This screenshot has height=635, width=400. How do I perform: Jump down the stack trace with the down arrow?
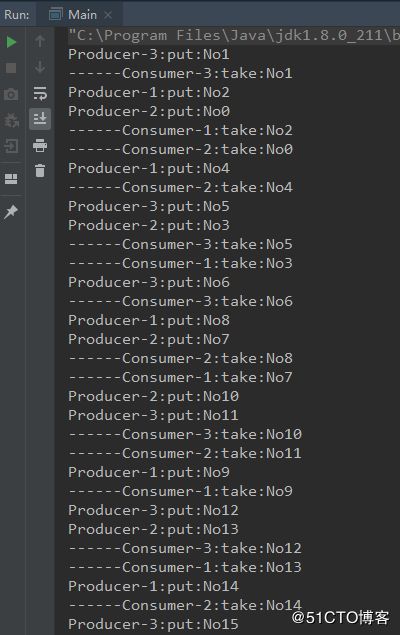pyautogui.click(x=40, y=67)
